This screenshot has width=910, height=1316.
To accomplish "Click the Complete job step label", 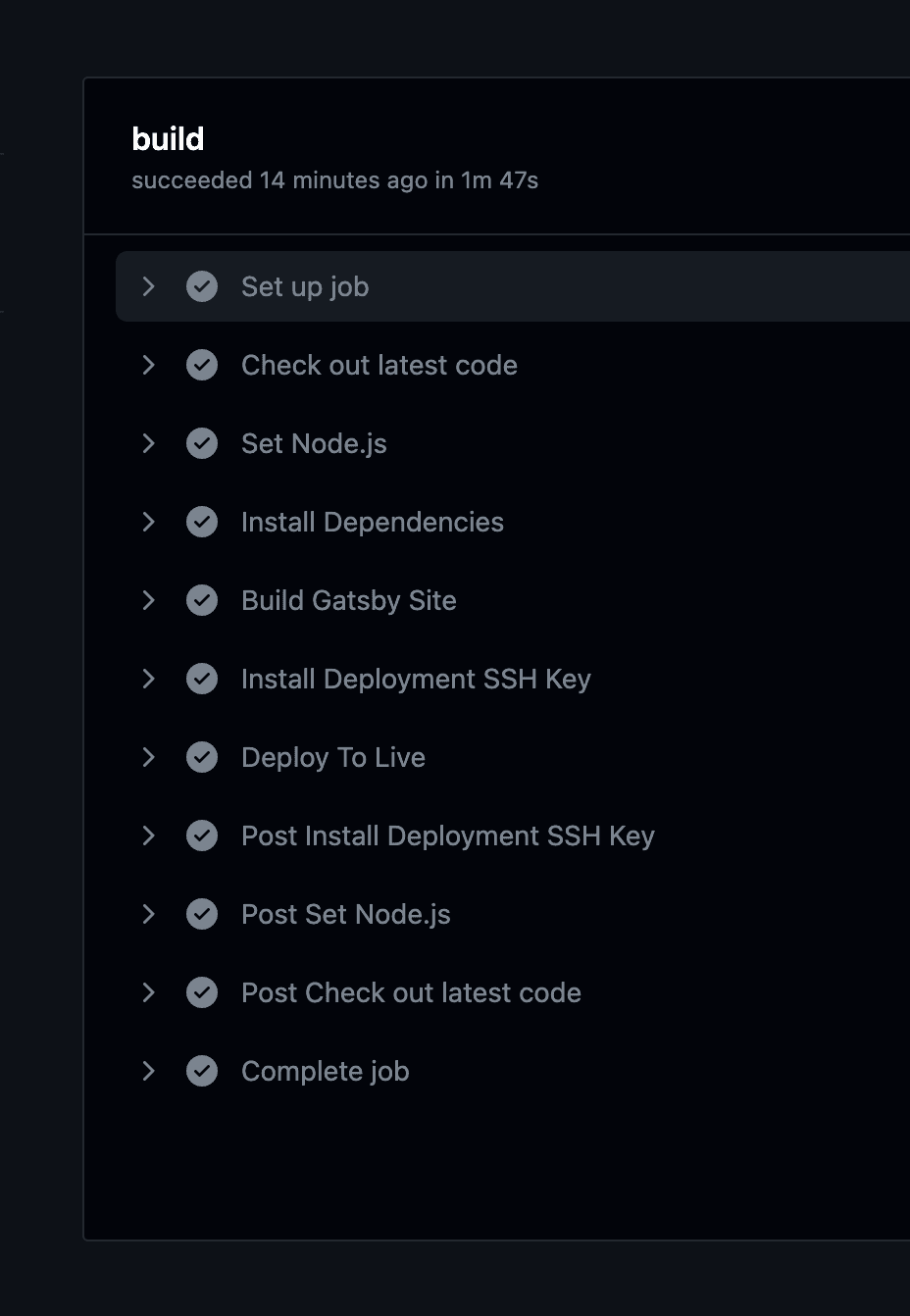I will pyautogui.click(x=326, y=1071).
